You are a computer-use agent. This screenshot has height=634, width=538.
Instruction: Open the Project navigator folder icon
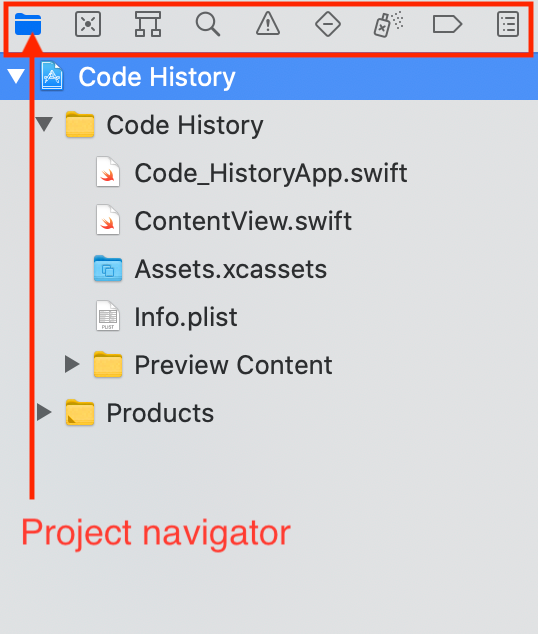click(28, 24)
